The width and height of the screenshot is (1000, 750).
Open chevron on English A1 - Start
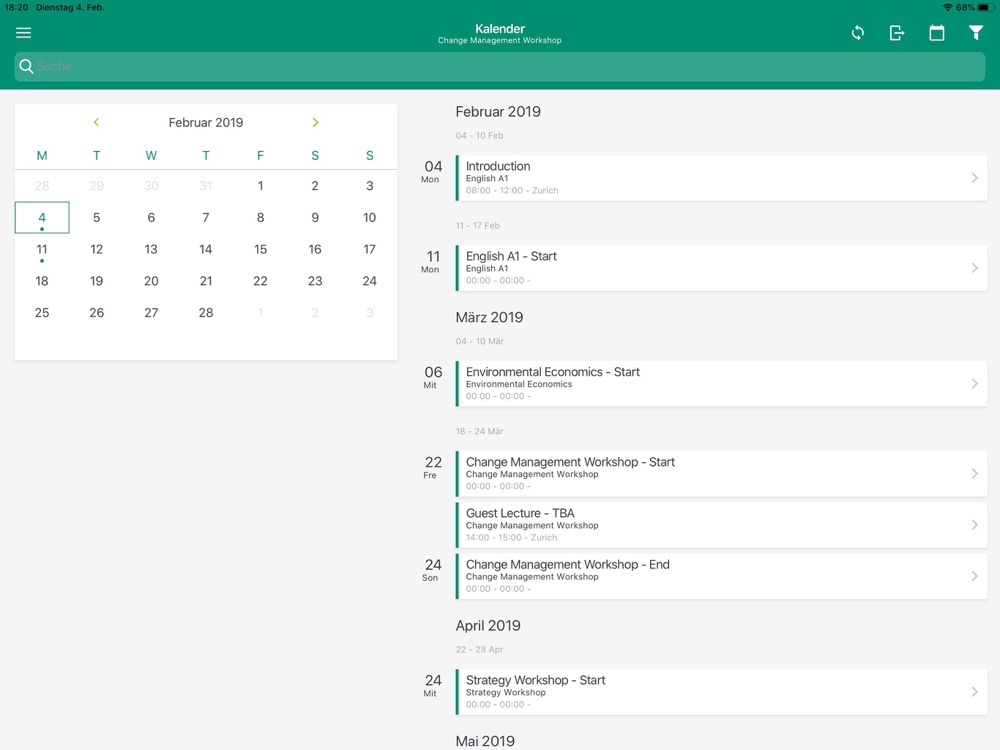pyautogui.click(x=974, y=268)
